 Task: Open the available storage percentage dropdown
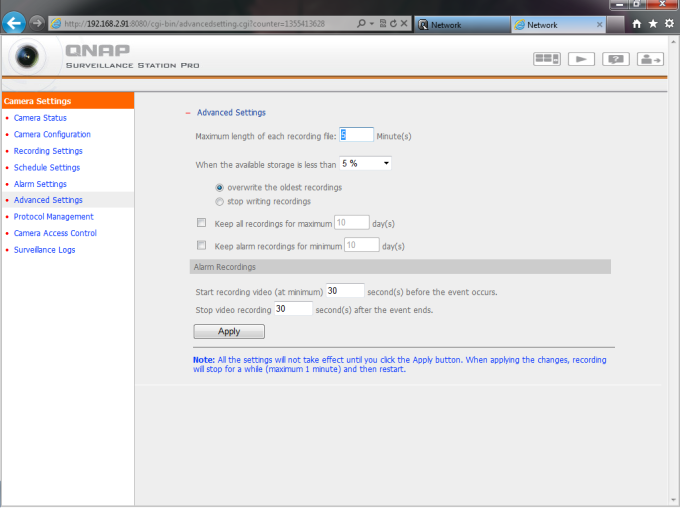365,163
